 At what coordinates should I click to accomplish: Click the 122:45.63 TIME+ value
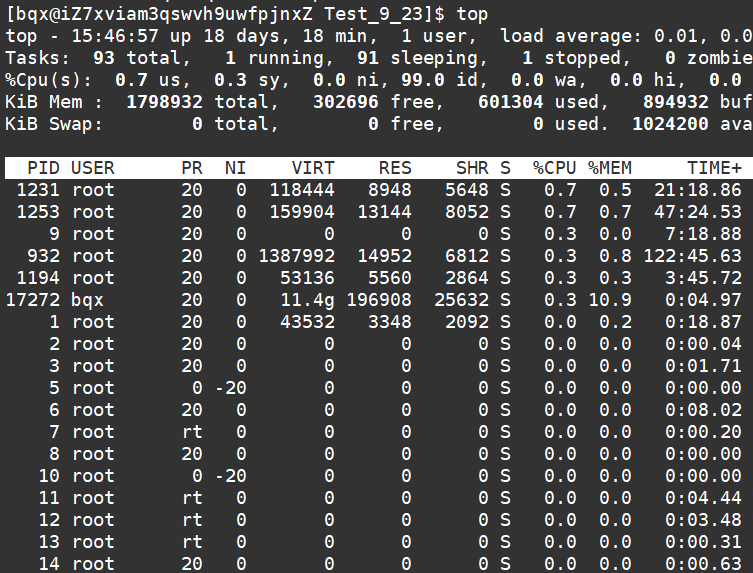692,256
